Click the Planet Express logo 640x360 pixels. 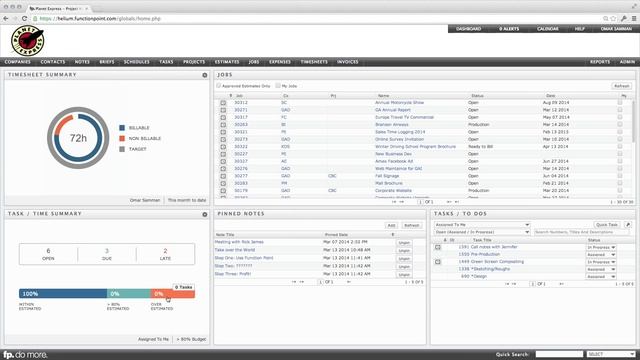coord(27,40)
